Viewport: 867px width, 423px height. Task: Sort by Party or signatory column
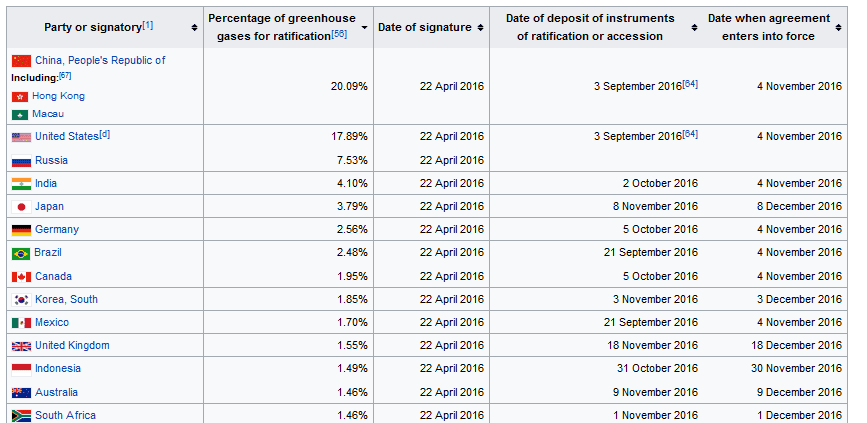click(x=194, y=28)
